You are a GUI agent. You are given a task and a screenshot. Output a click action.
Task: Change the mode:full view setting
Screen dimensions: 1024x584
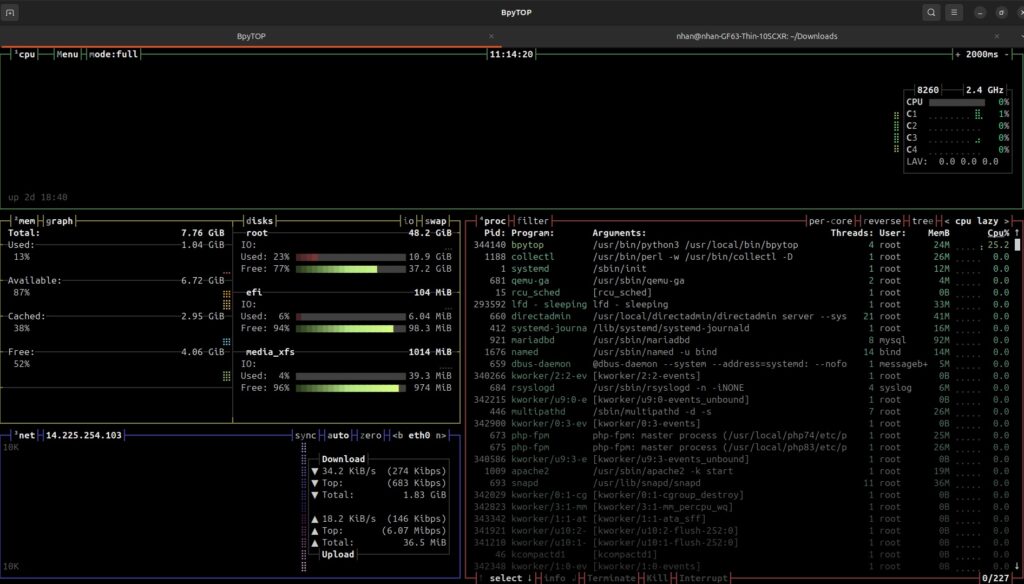coord(113,54)
